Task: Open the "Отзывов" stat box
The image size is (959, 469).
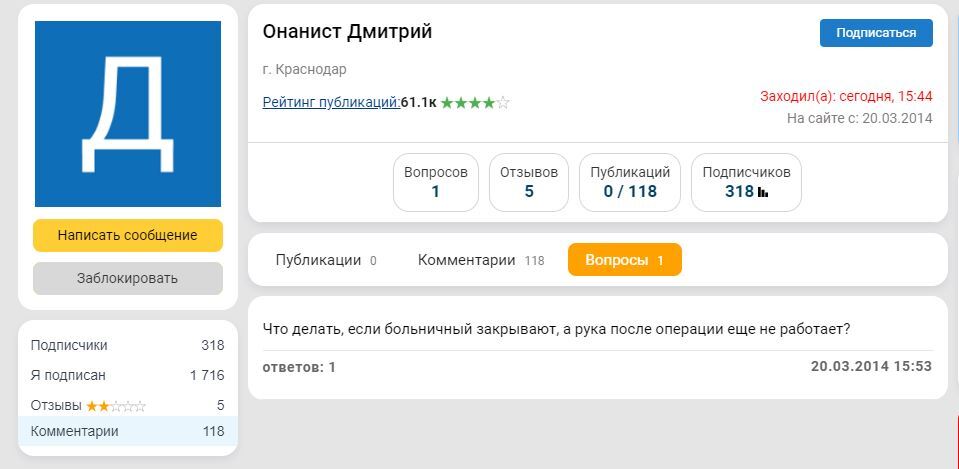Action: 529,182
